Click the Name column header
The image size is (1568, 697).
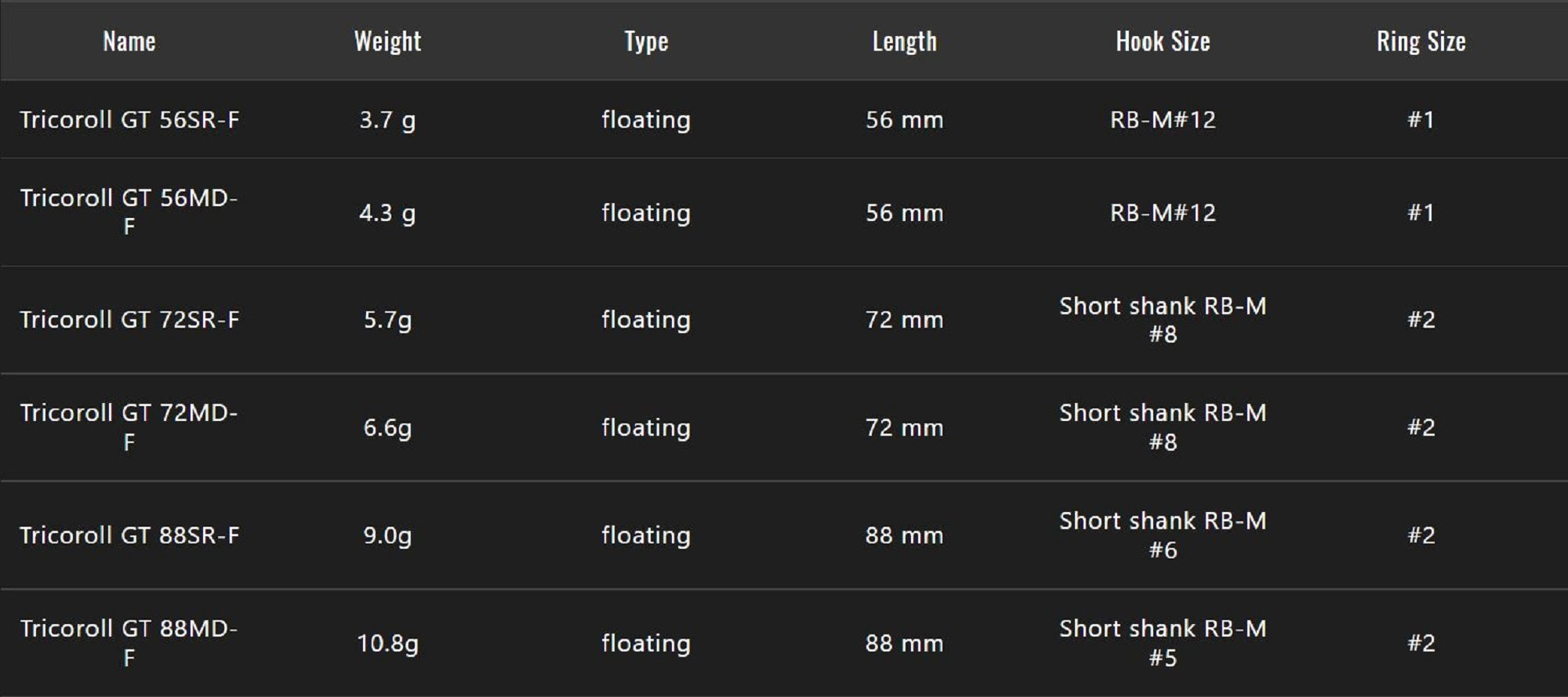[x=129, y=41]
